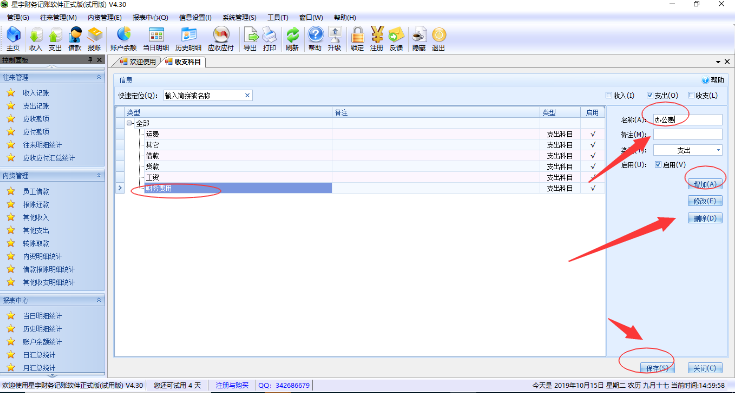Viewport: 736px width, 393px height.
Task: Open 往来明细统计 in the sidebar
Action: (43, 145)
